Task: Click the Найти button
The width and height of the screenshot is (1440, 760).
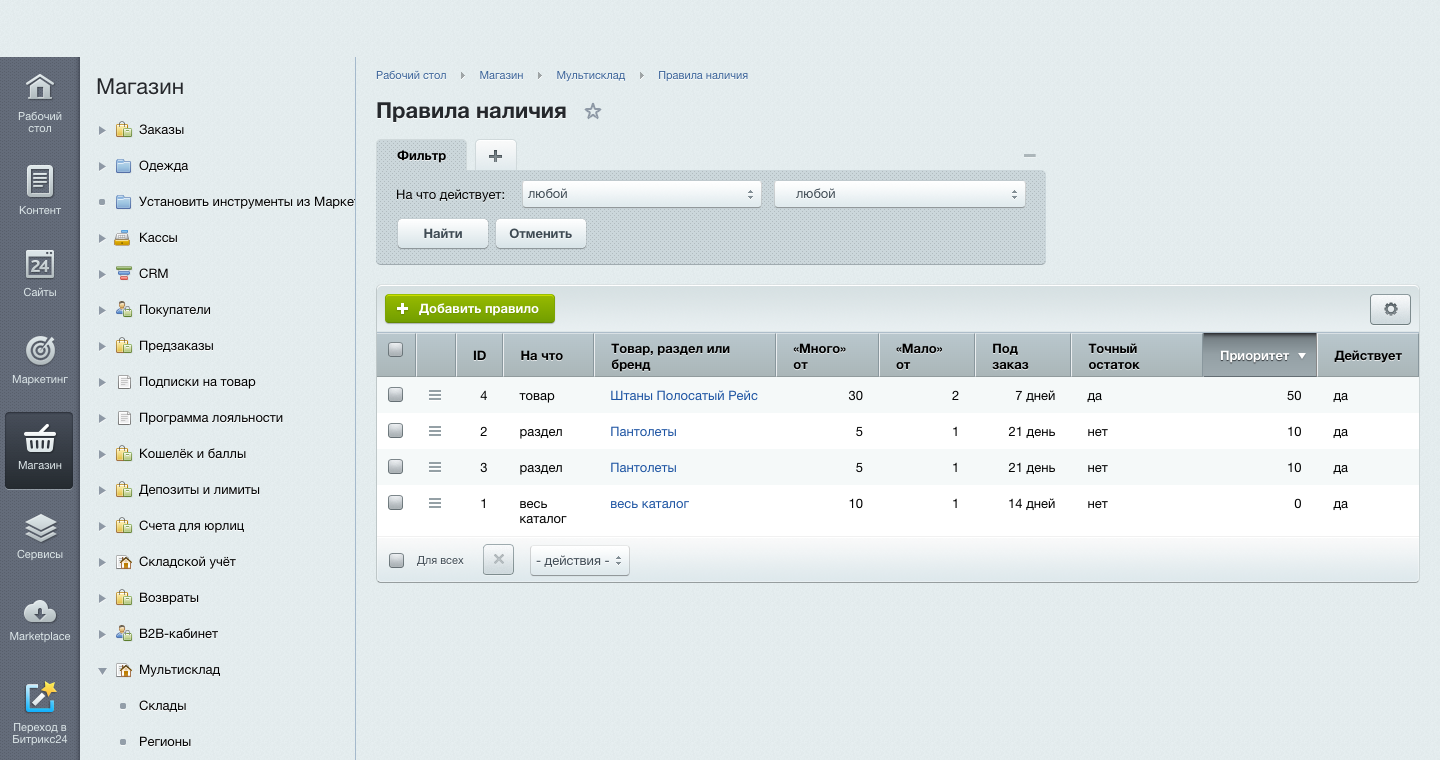Action: click(442, 233)
